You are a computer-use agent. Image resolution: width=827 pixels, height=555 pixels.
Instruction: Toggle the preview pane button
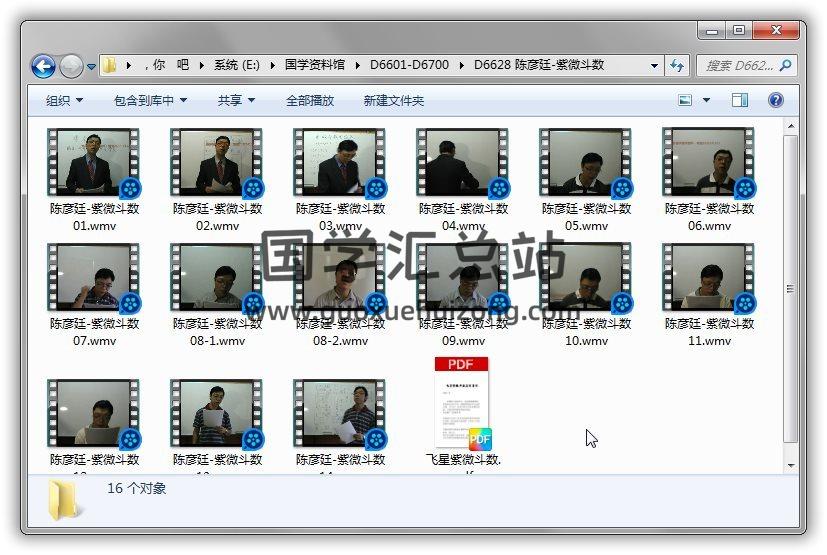click(740, 100)
